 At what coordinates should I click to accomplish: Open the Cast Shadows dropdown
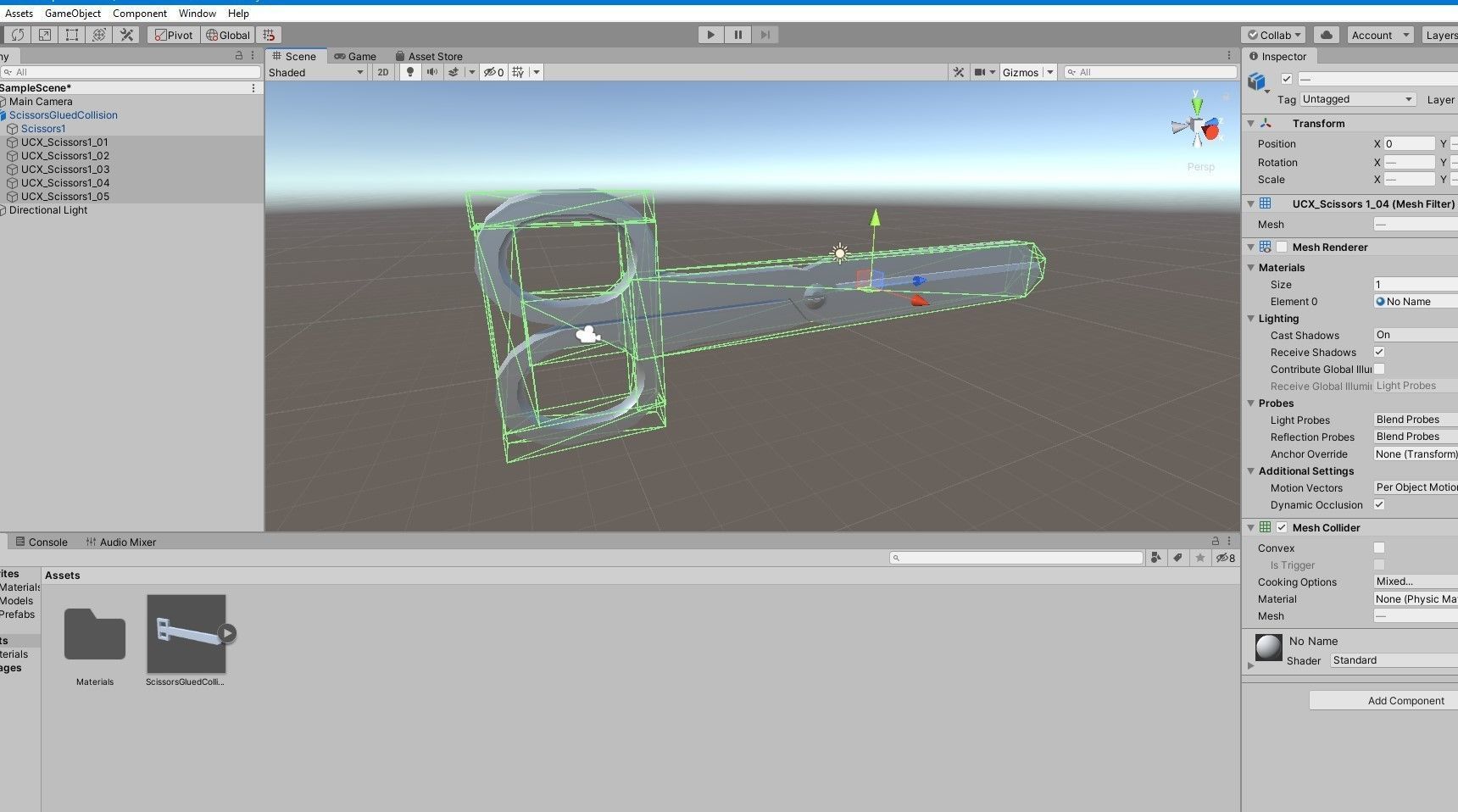coord(1416,335)
